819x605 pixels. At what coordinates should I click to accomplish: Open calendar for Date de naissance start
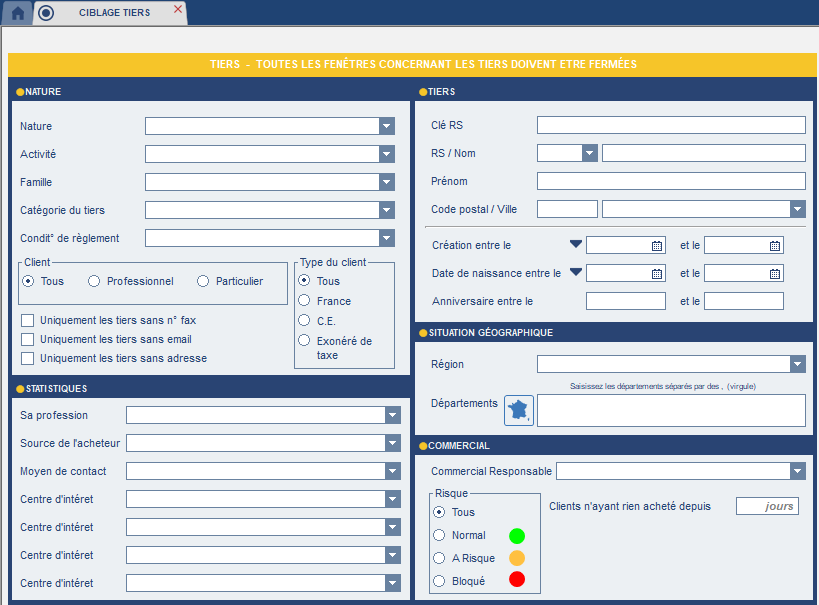click(657, 273)
